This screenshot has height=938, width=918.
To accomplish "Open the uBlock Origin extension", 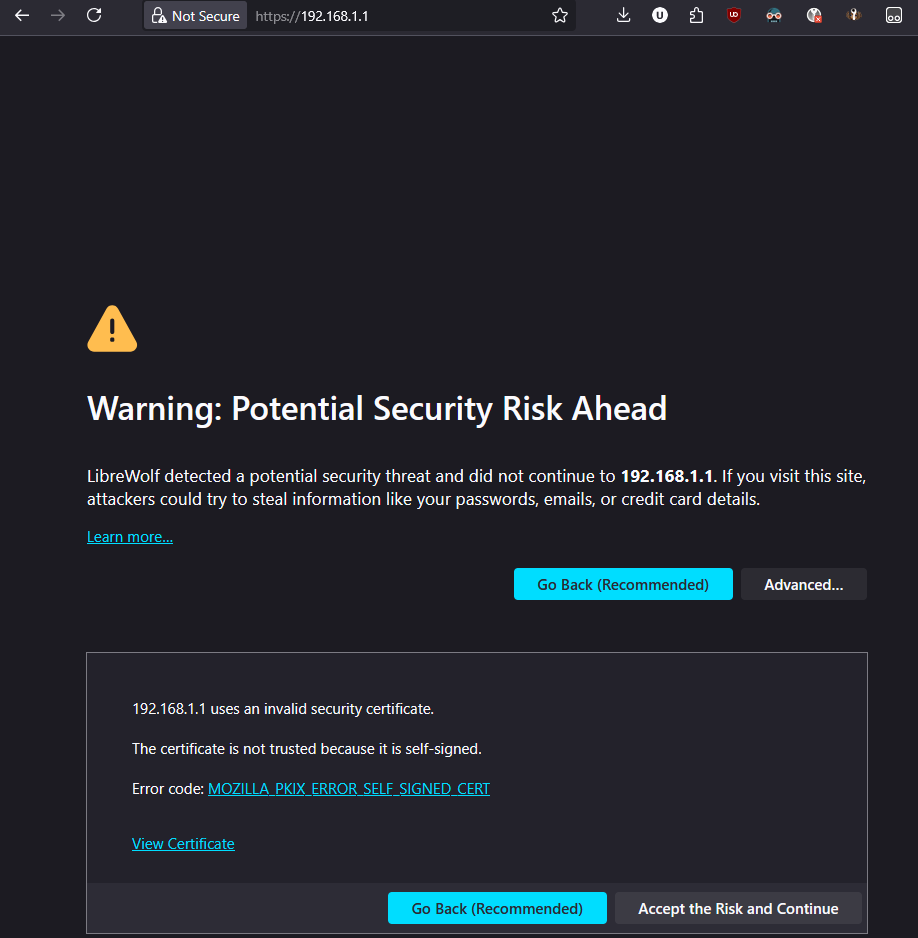I will click(734, 15).
